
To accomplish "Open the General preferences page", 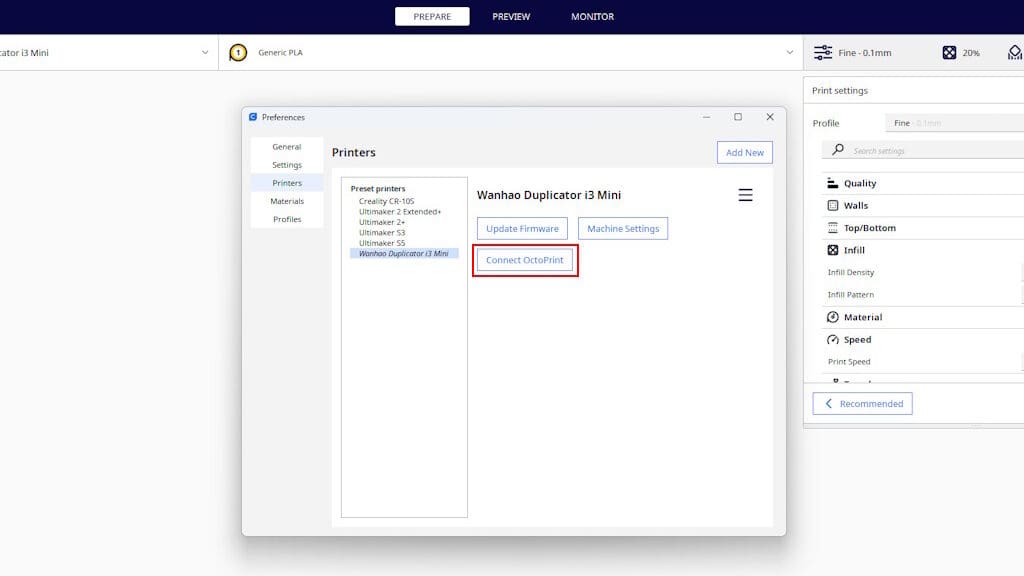I will tap(287, 147).
